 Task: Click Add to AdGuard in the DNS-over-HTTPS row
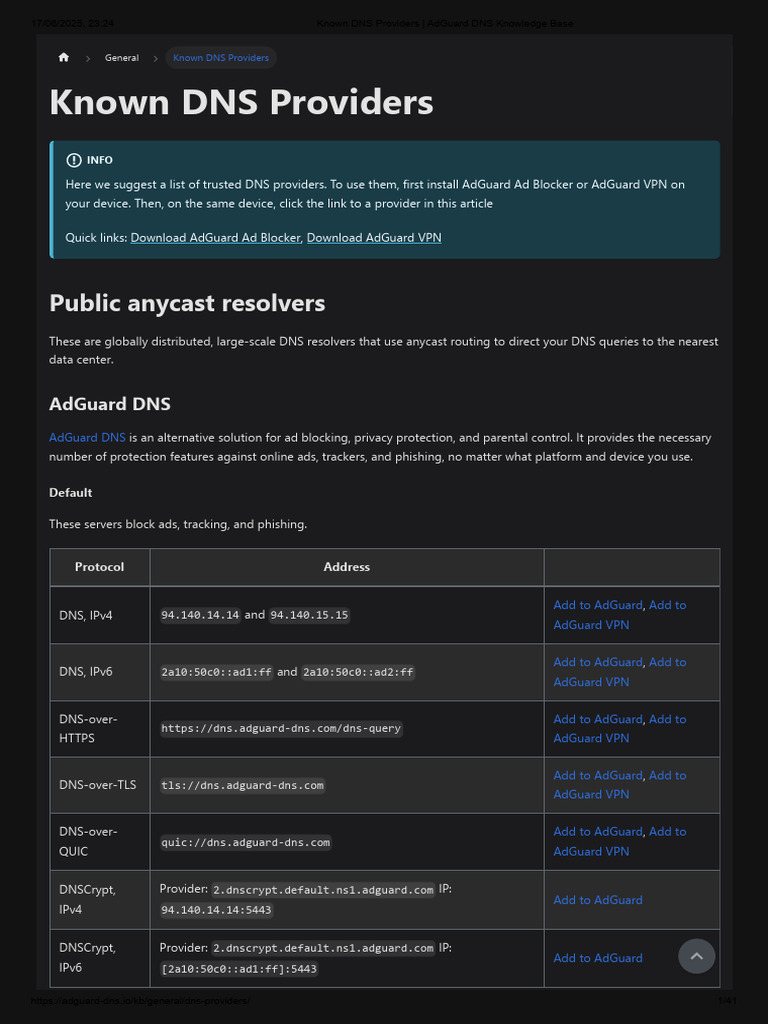point(598,719)
